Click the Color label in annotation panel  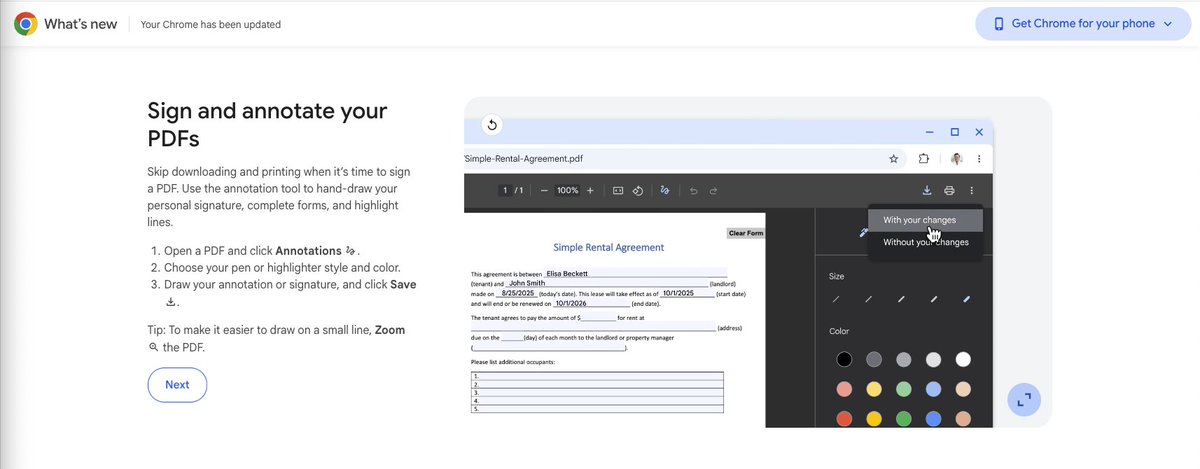(x=840, y=331)
